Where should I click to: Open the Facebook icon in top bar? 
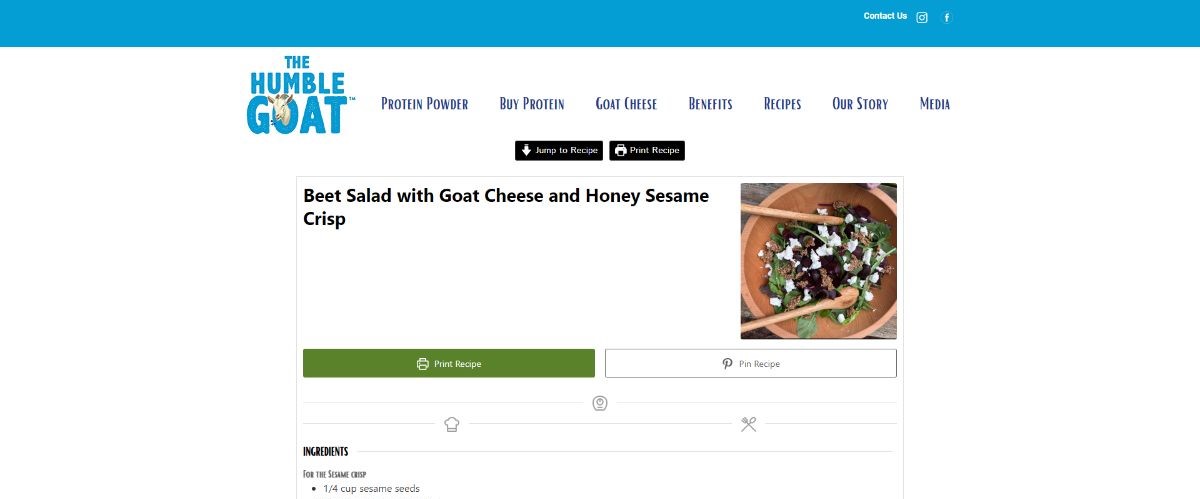pyautogui.click(x=947, y=17)
